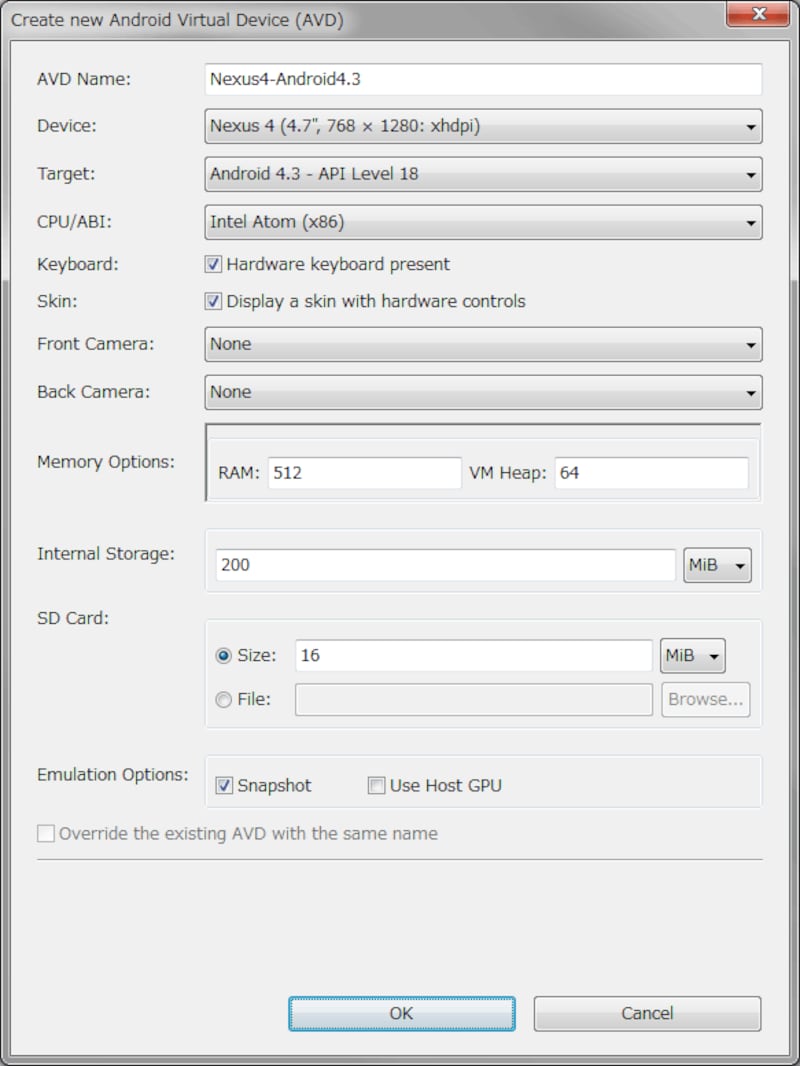Click the VM Heap value field
This screenshot has width=800, height=1066.
651,473
